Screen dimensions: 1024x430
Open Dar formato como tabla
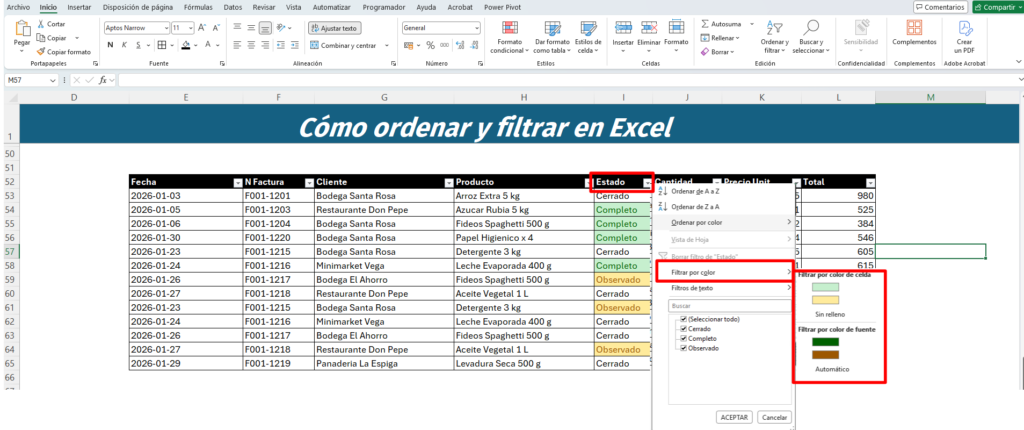coord(552,37)
